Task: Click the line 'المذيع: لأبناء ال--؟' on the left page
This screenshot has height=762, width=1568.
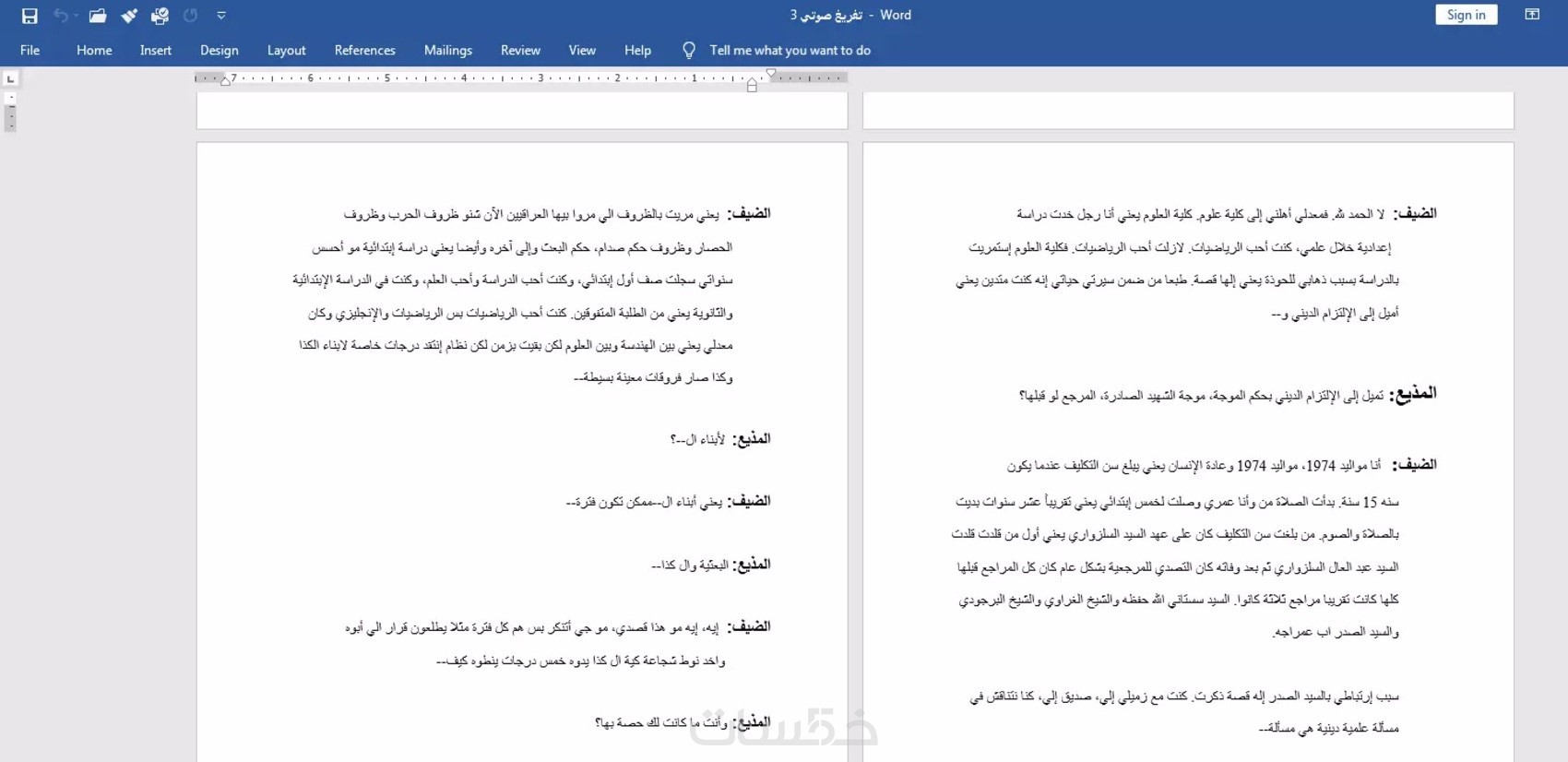Action: [719, 439]
